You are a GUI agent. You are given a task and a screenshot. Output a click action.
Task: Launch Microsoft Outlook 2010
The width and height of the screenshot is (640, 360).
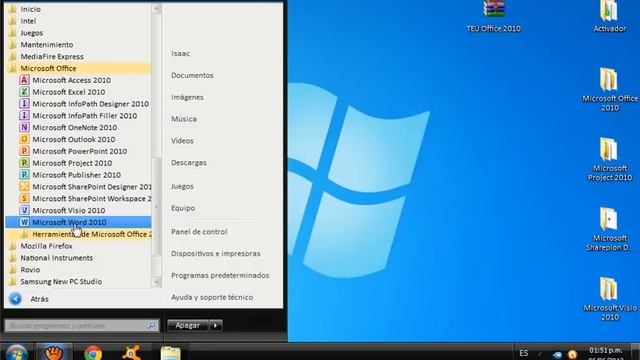(67, 139)
